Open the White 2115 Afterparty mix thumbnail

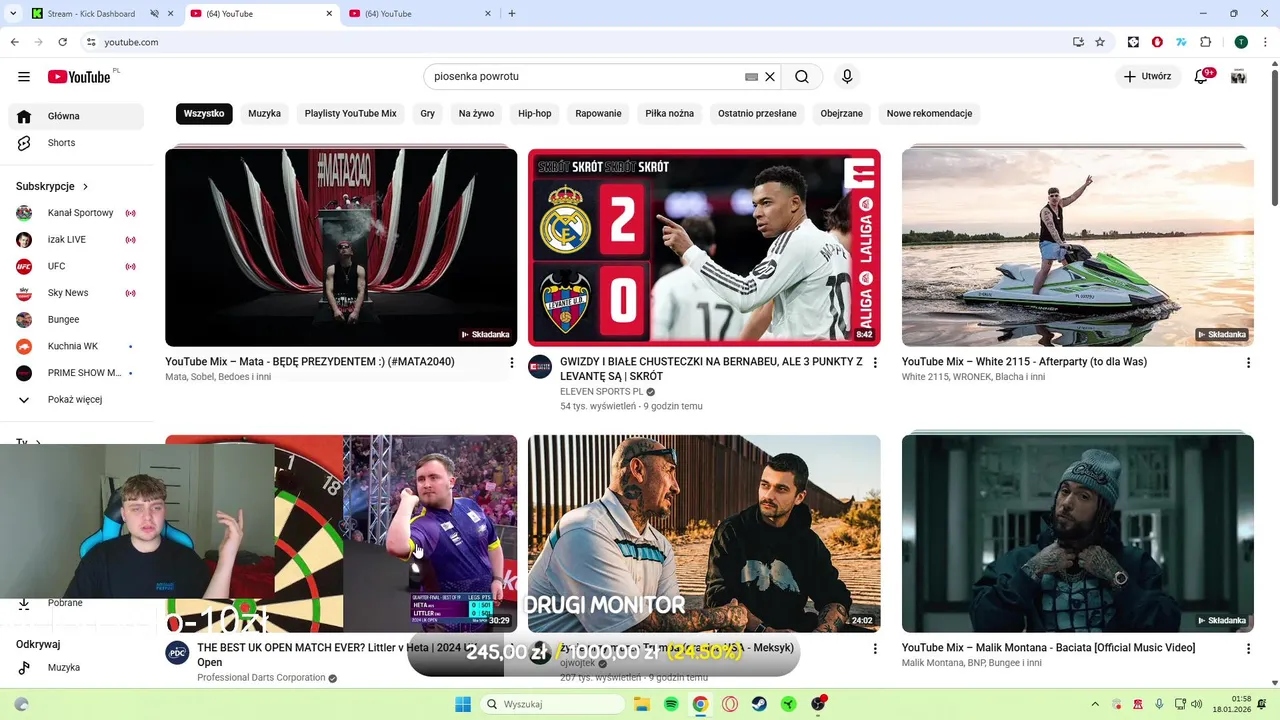(x=1077, y=247)
